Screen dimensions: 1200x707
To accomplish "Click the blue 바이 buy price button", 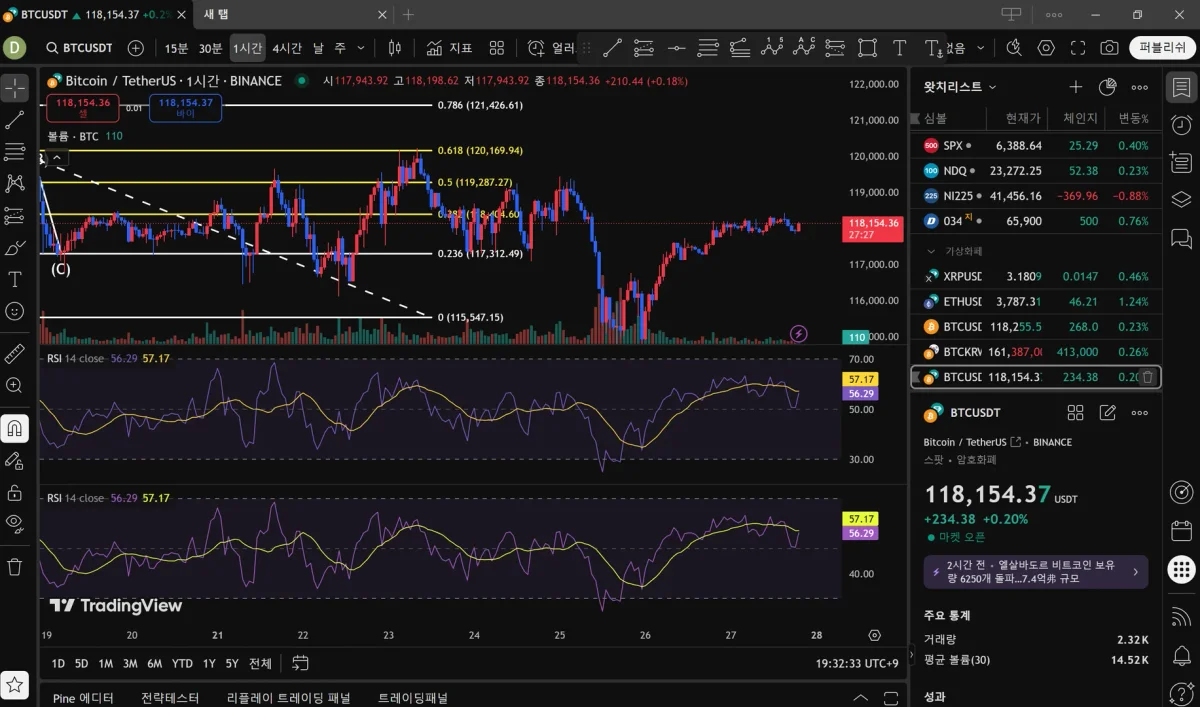I will [x=185, y=108].
